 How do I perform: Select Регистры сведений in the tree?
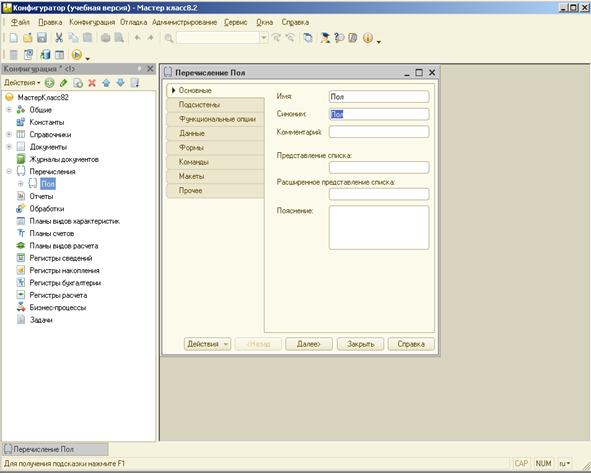click(x=61, y=258)
